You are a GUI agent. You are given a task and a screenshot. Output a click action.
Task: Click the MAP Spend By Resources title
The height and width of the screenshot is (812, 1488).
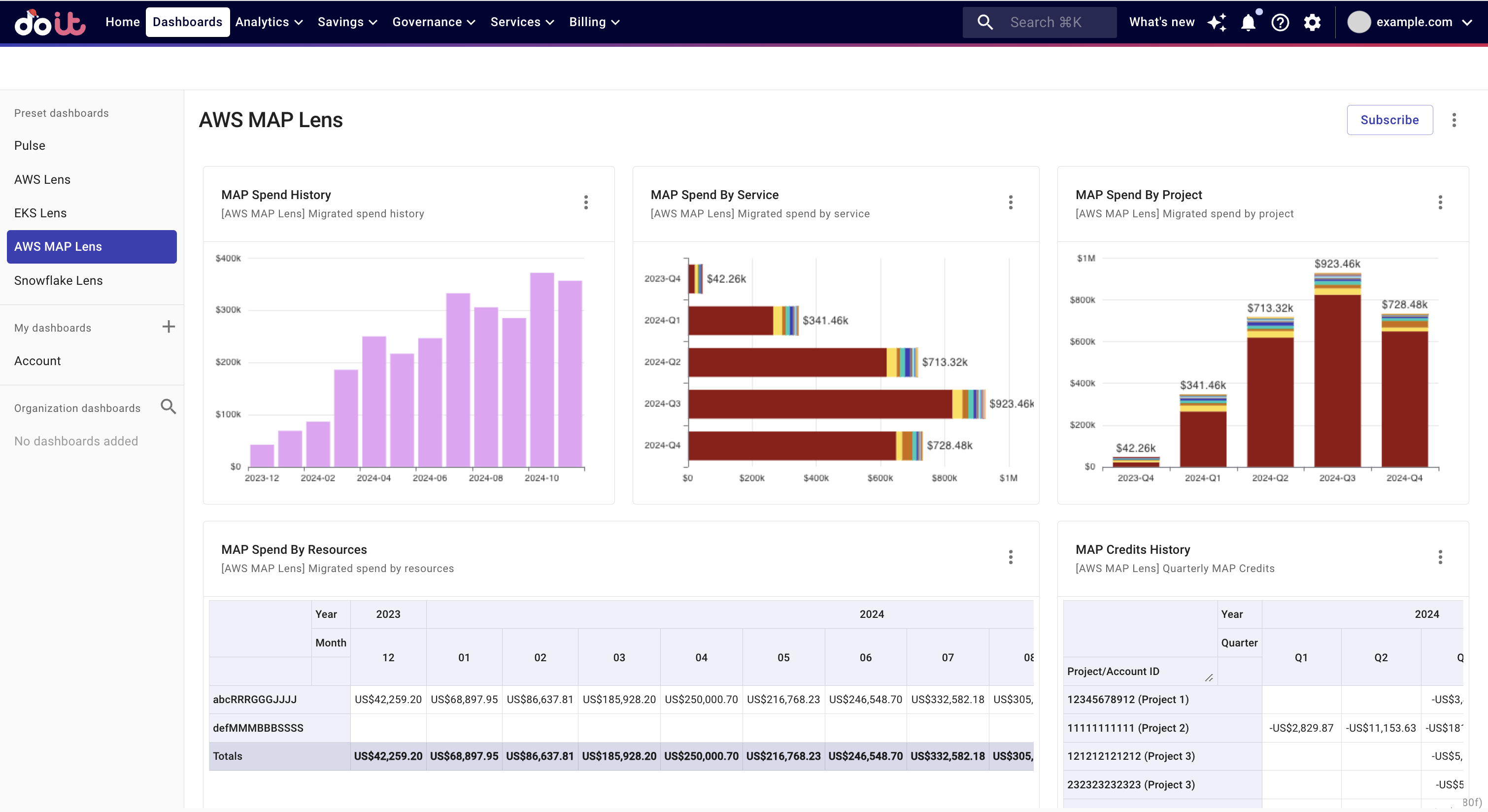click(x=294, y=549)
